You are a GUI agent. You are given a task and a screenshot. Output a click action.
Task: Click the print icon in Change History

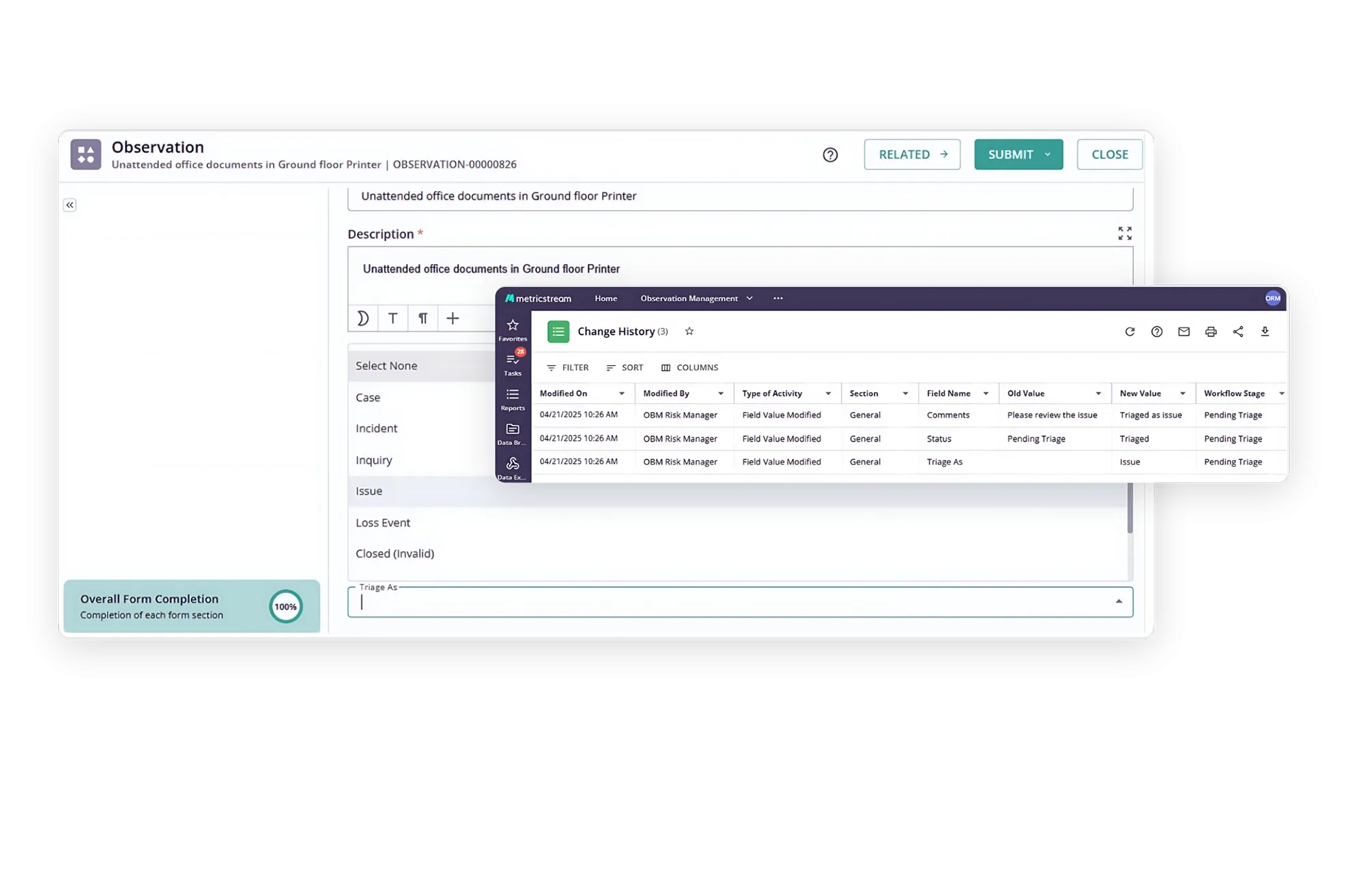point(1211,332)
